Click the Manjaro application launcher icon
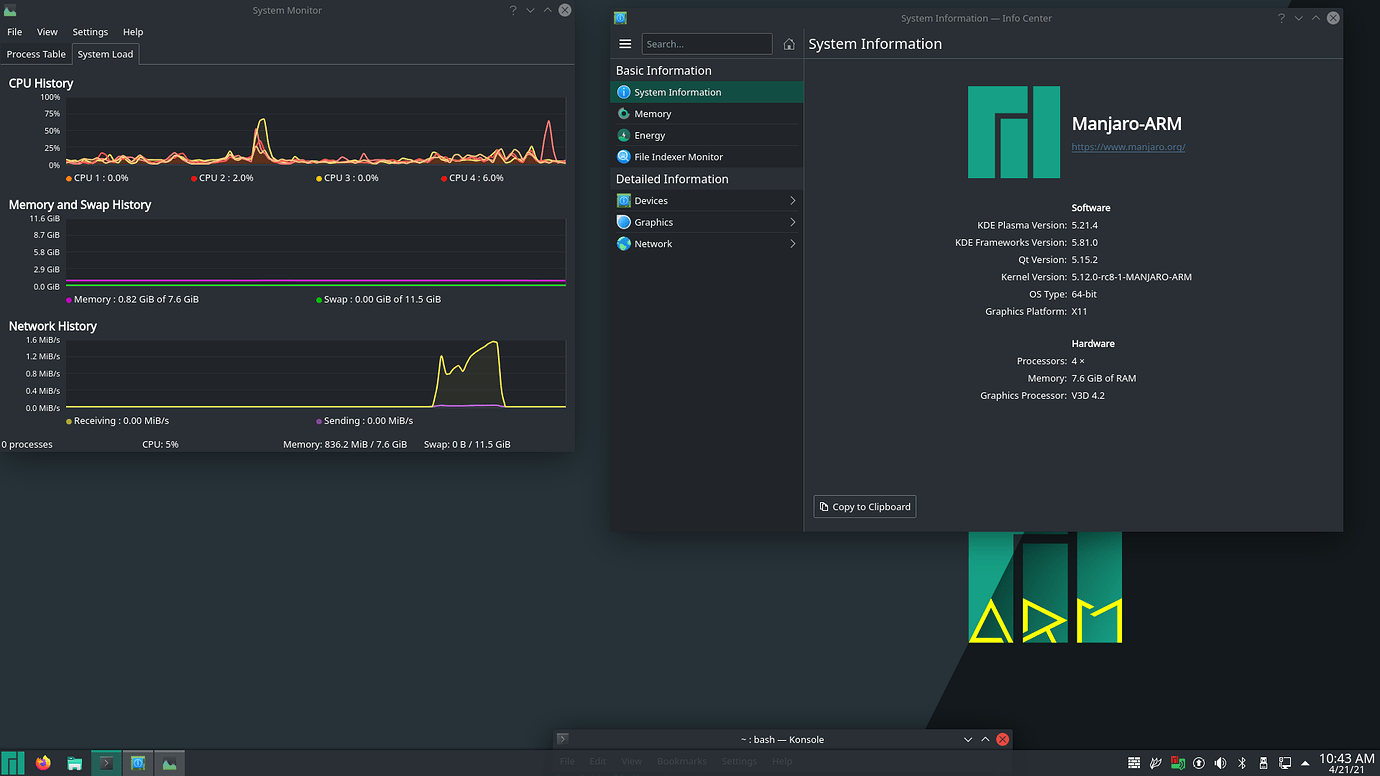 pos(11,762)
